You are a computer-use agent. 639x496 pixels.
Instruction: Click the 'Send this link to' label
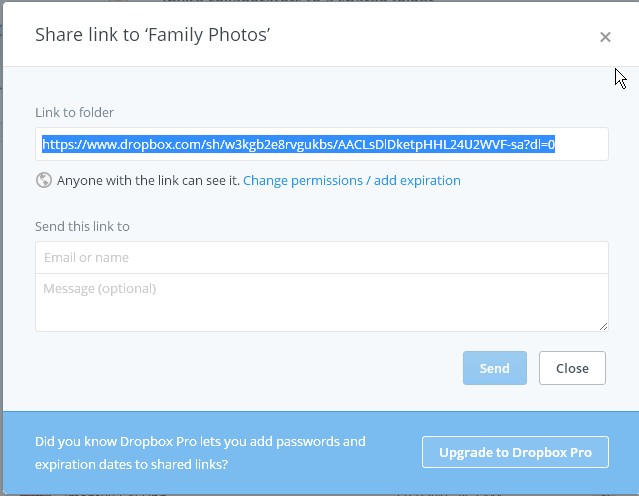point(82,226)
